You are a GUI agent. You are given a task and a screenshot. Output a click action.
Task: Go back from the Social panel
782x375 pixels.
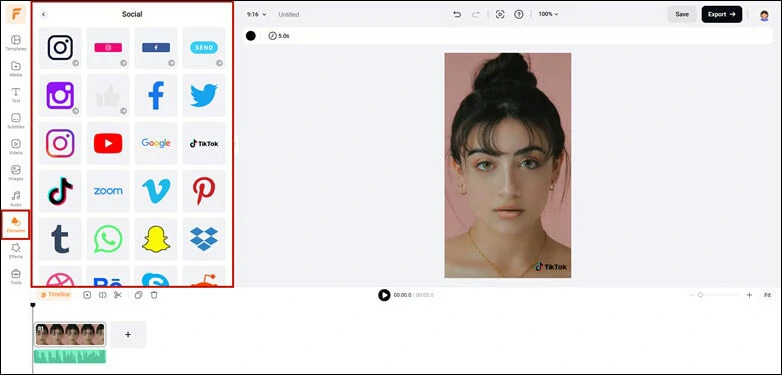(x=43, y=14)
